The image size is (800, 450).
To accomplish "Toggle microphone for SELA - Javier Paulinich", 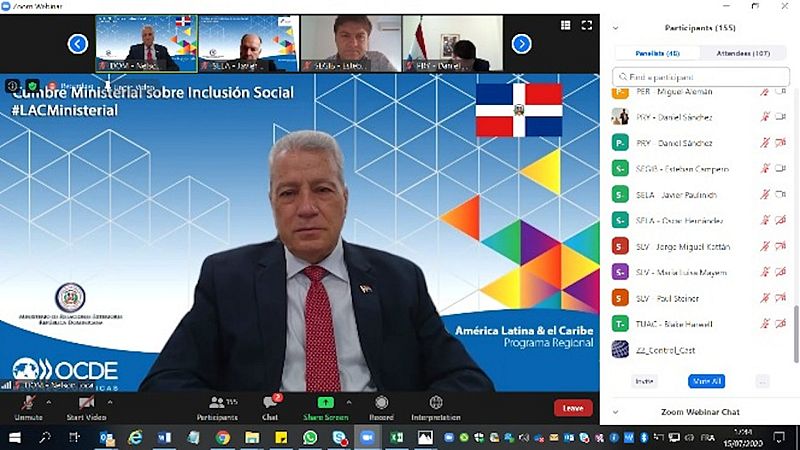I will click(765, 194).
